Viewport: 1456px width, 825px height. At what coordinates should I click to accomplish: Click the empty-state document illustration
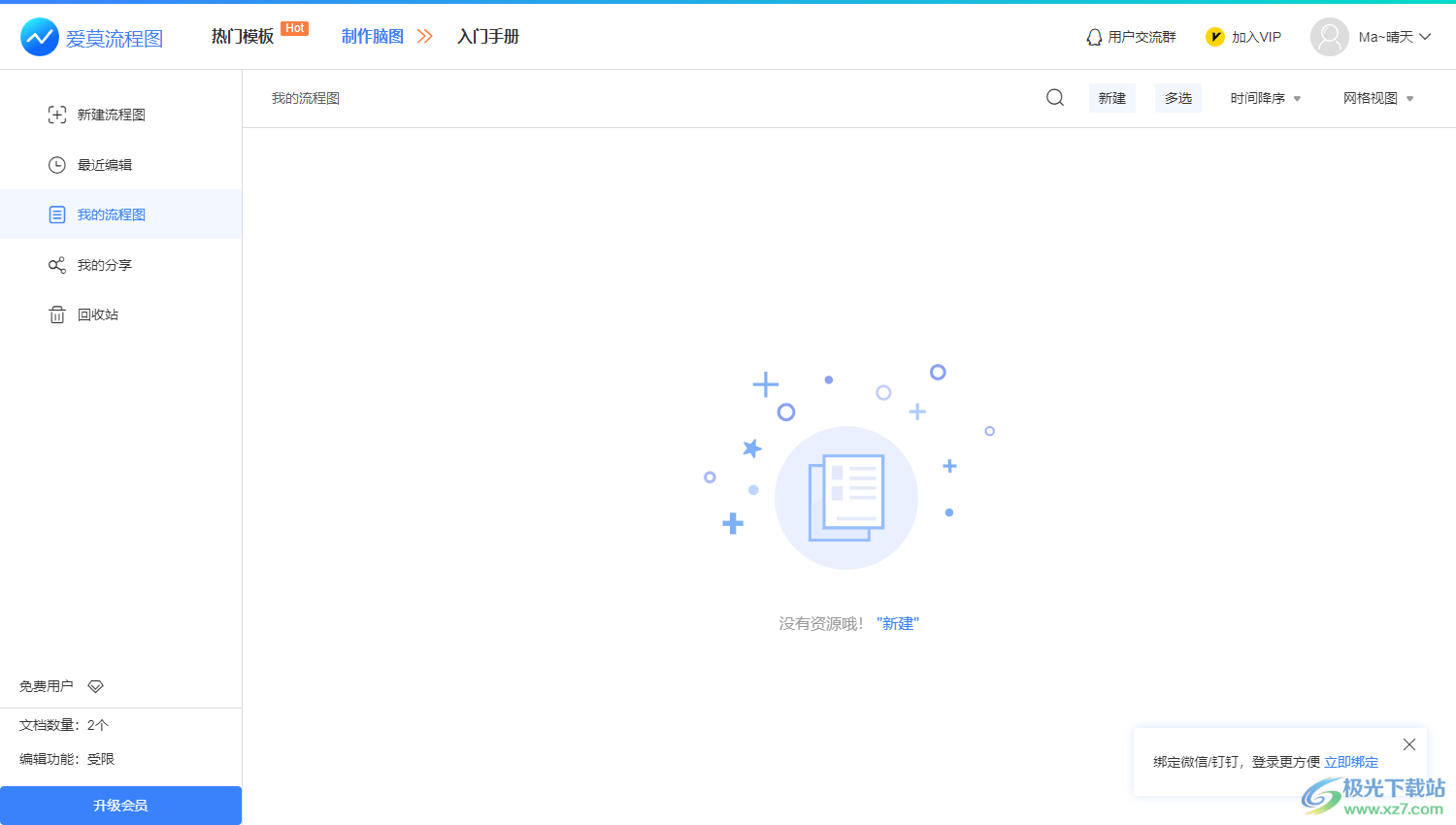point(846,498)
